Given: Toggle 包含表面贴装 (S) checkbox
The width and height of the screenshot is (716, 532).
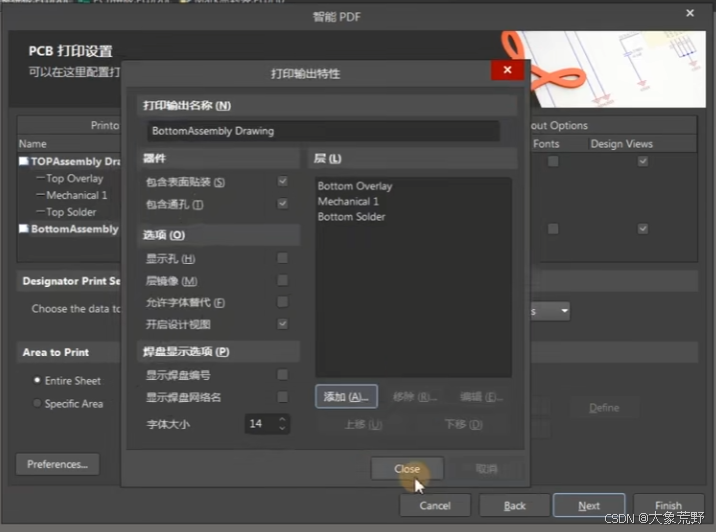Looking at the screenshot, I should pyautogui.click(x=283, y=181).
